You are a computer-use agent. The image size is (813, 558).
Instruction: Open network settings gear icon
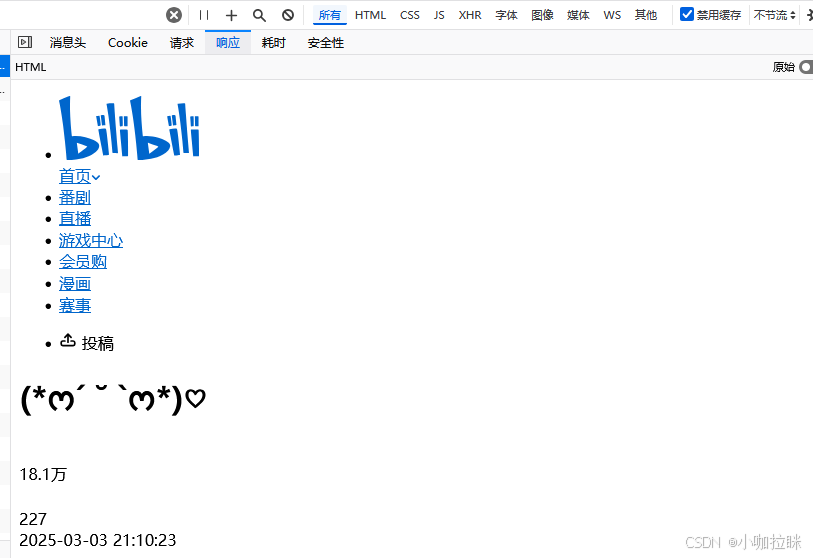(810, 15)
